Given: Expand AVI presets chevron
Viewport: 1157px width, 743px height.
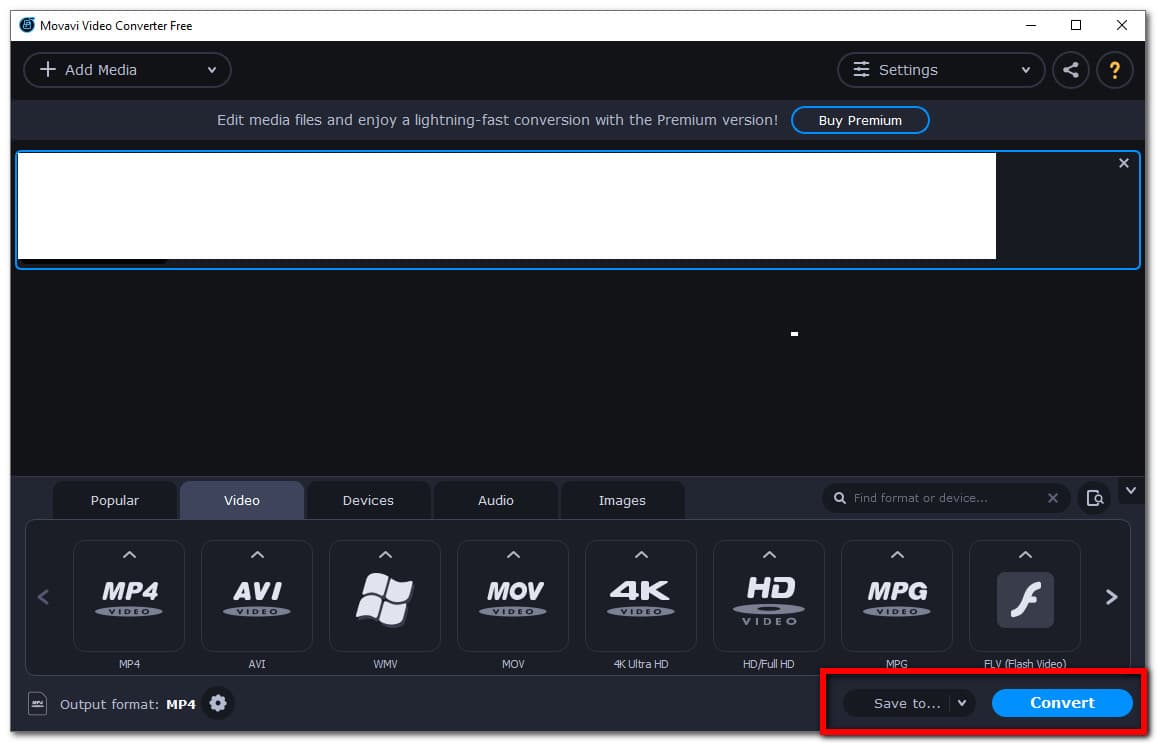Looking at the screenshot, I should point(257,555).
